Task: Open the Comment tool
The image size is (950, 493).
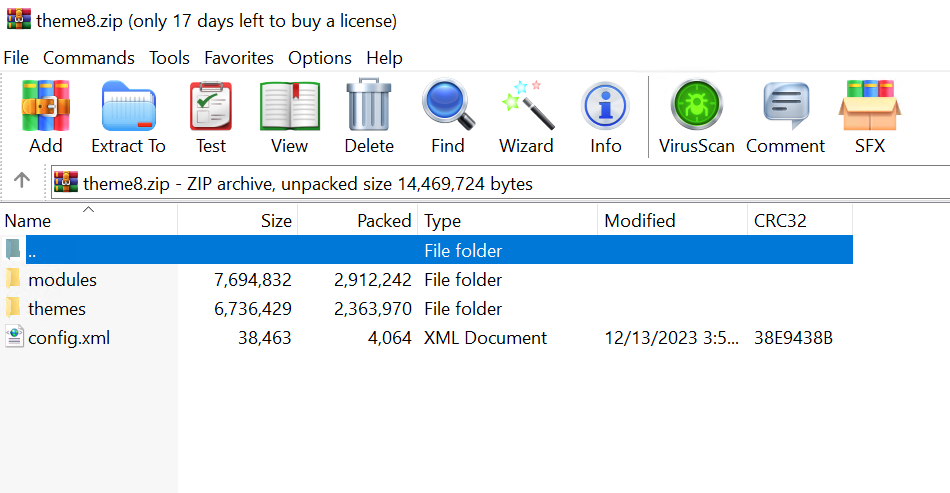Action: point(785,116)
